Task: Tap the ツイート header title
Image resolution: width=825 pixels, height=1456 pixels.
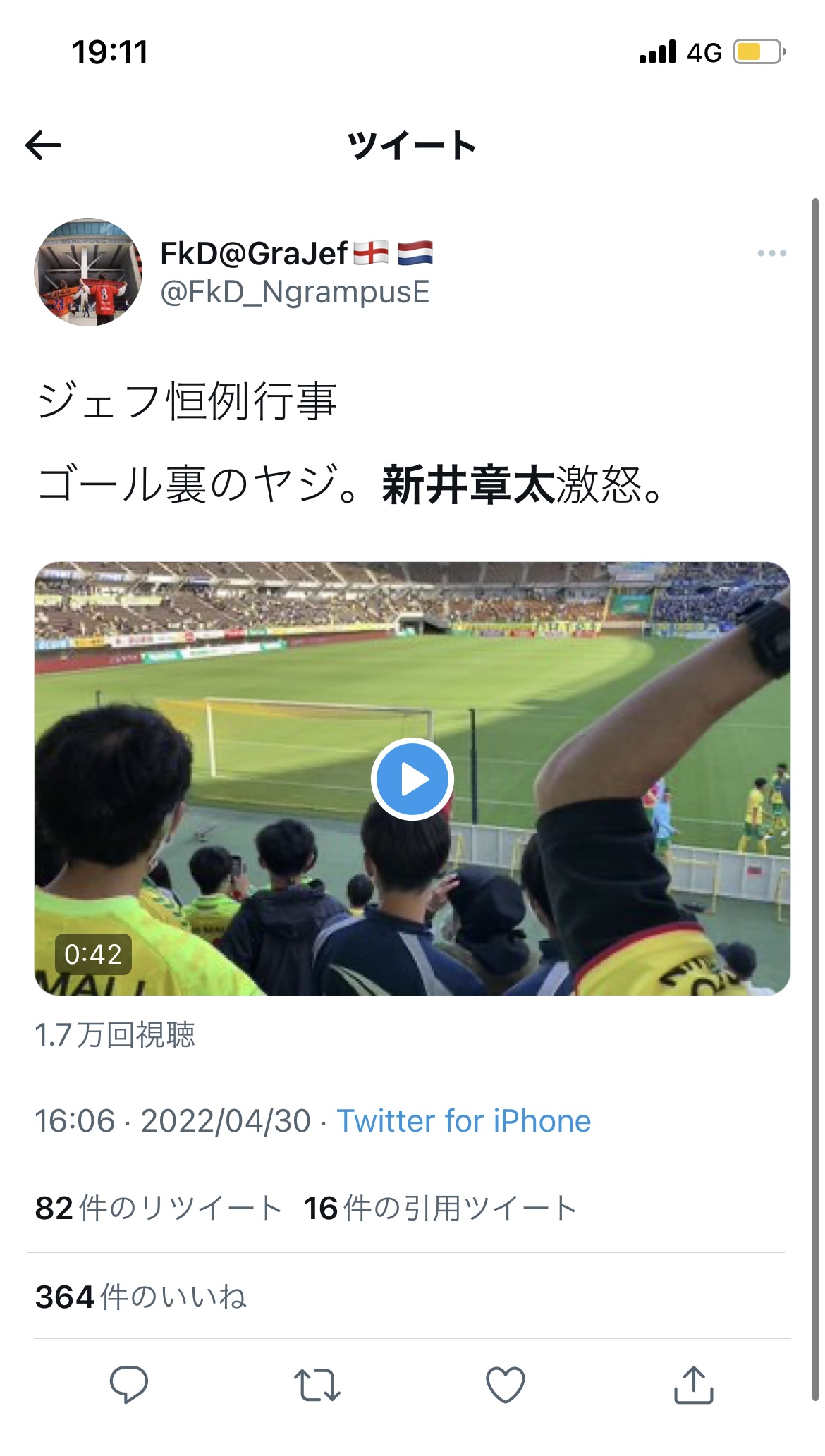Action: [412, 146]
